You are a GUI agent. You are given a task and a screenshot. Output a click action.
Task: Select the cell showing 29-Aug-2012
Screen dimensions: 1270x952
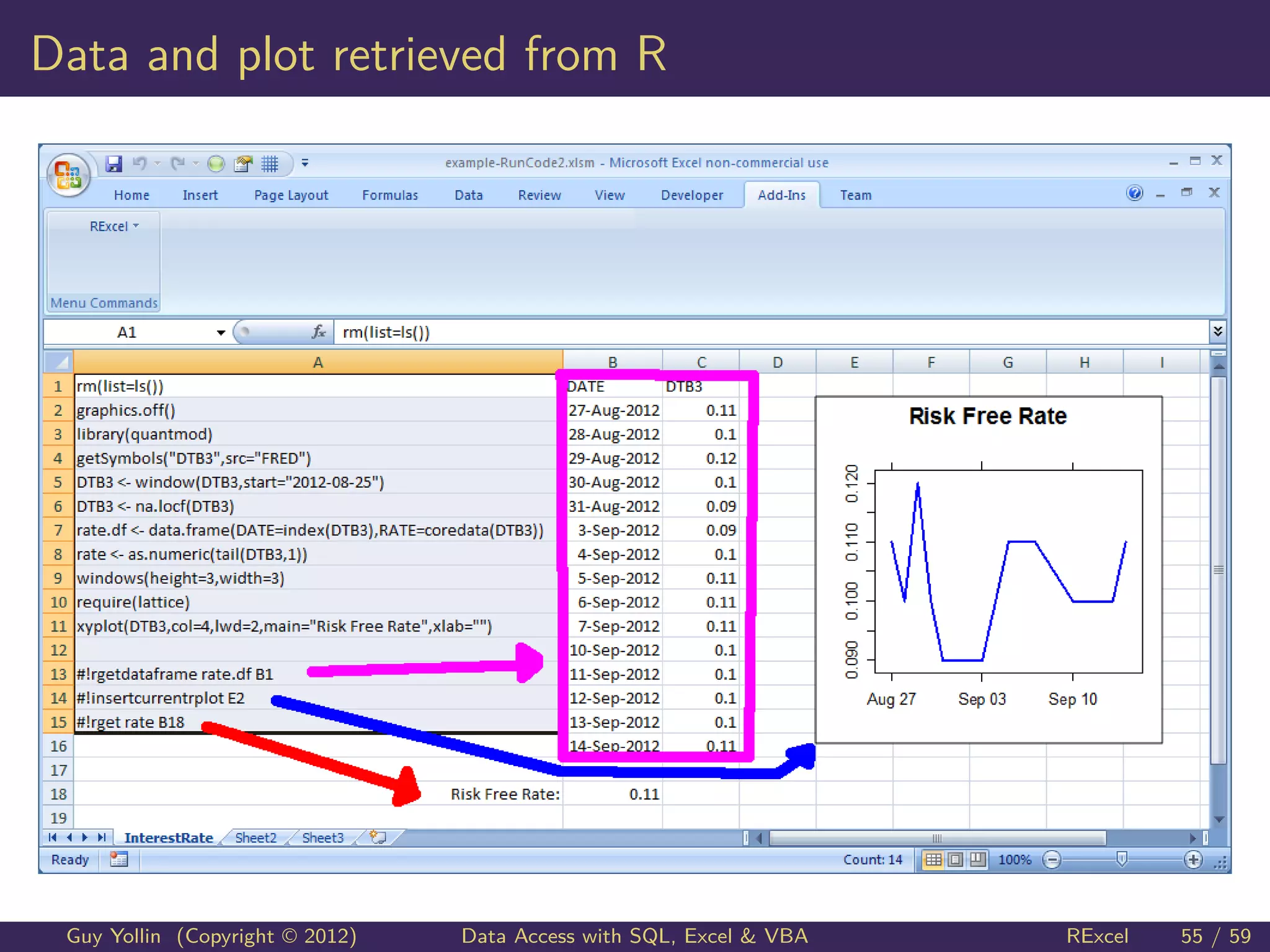tap(613, 459)
